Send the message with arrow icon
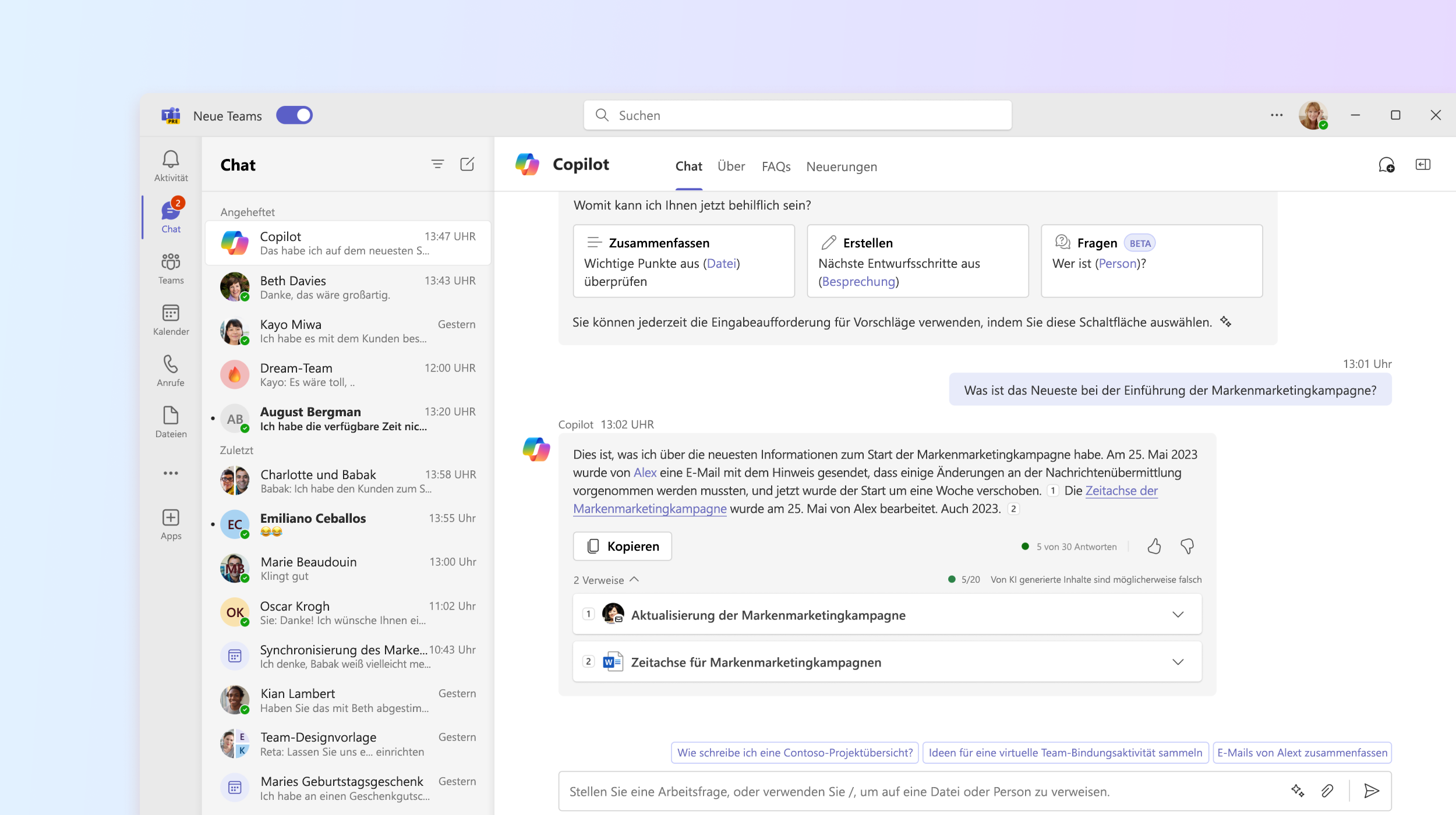Screen dimensions: 1456x815 pyautogui.click(x=1372, y=791)
